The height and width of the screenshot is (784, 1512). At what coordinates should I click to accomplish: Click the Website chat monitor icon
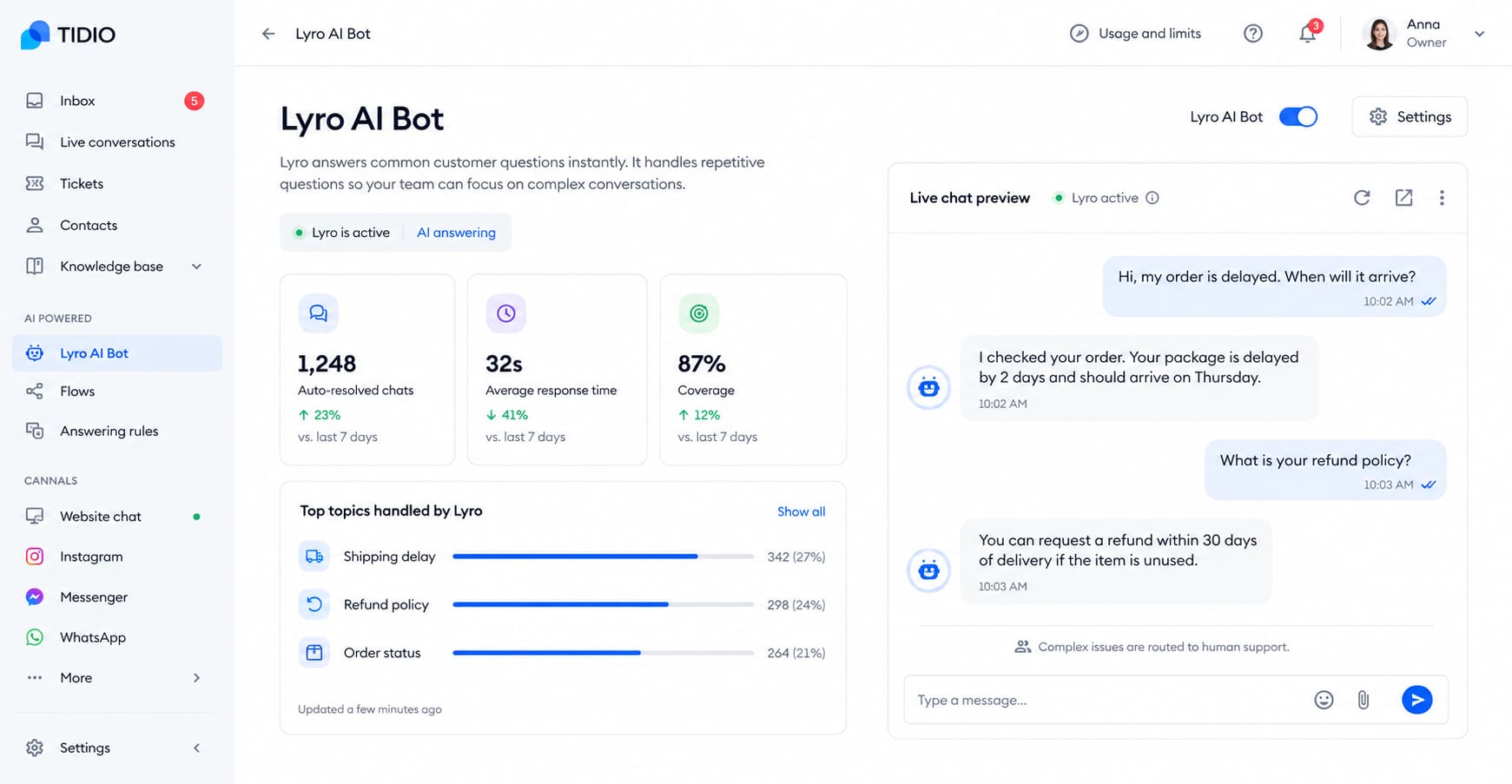[35, 517]
